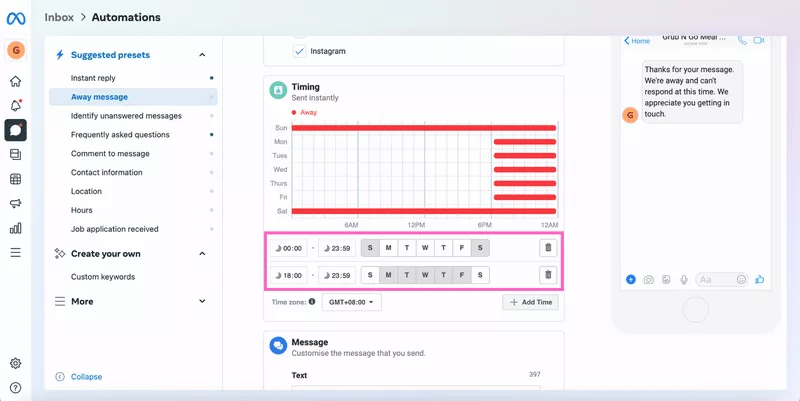Viewport: 800px width, 401px height.
Task: Click the Sunday away bar in chart
Action: (x=424, y=128)
